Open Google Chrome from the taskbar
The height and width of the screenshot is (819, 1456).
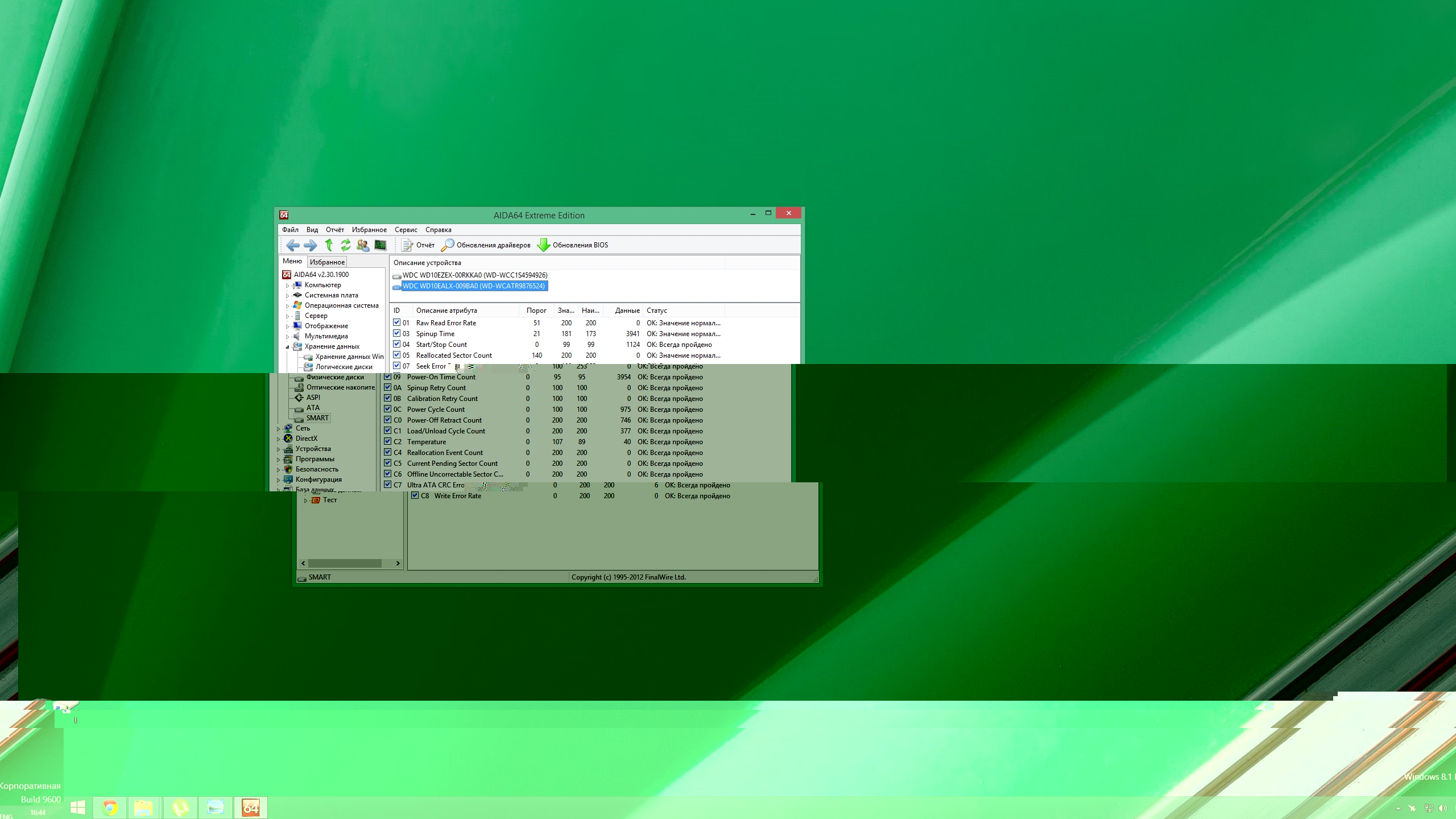pyautogui.click(x=110, y=808)
